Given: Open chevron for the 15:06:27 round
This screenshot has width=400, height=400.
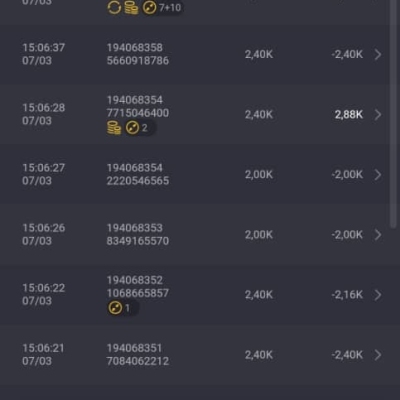Looking at the screenshot, I should tap(378, 175).
